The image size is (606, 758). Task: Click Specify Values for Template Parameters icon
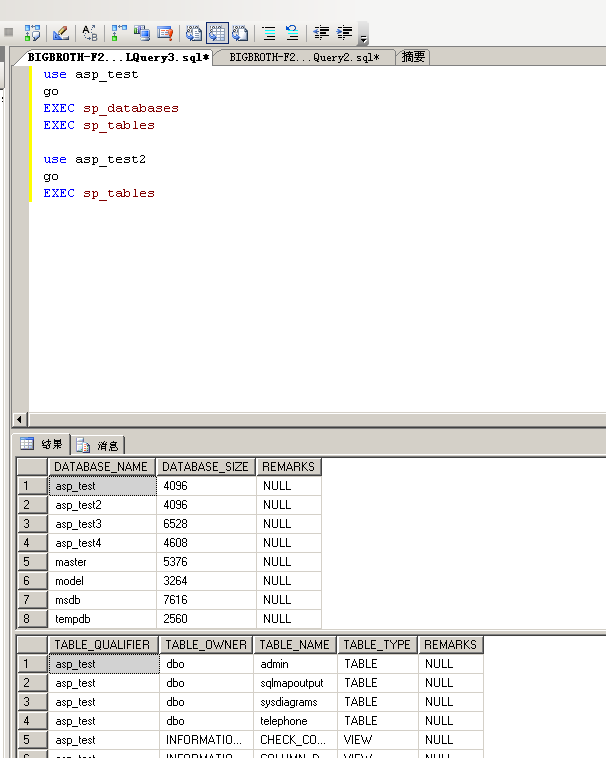90,33
